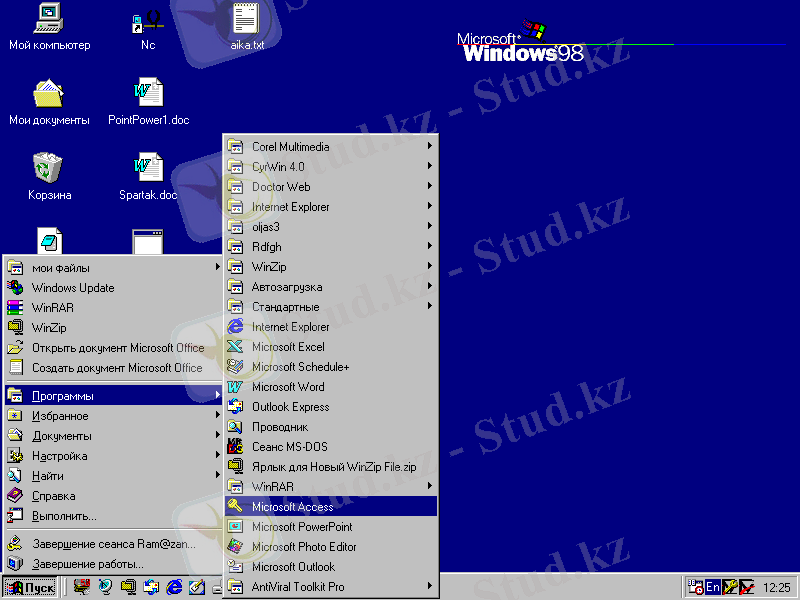Launch Microsoft Access from Programs menu
This screenshot has height=600, width=800.
coord(292,507)
